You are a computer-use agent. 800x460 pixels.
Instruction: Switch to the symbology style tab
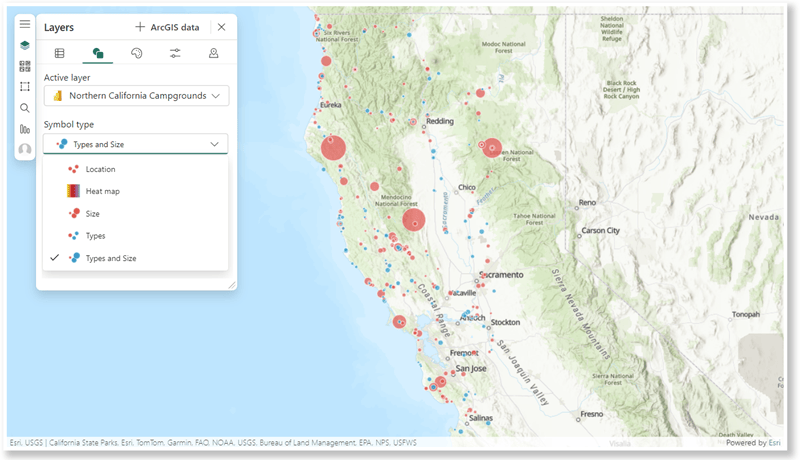coord(98,53)
